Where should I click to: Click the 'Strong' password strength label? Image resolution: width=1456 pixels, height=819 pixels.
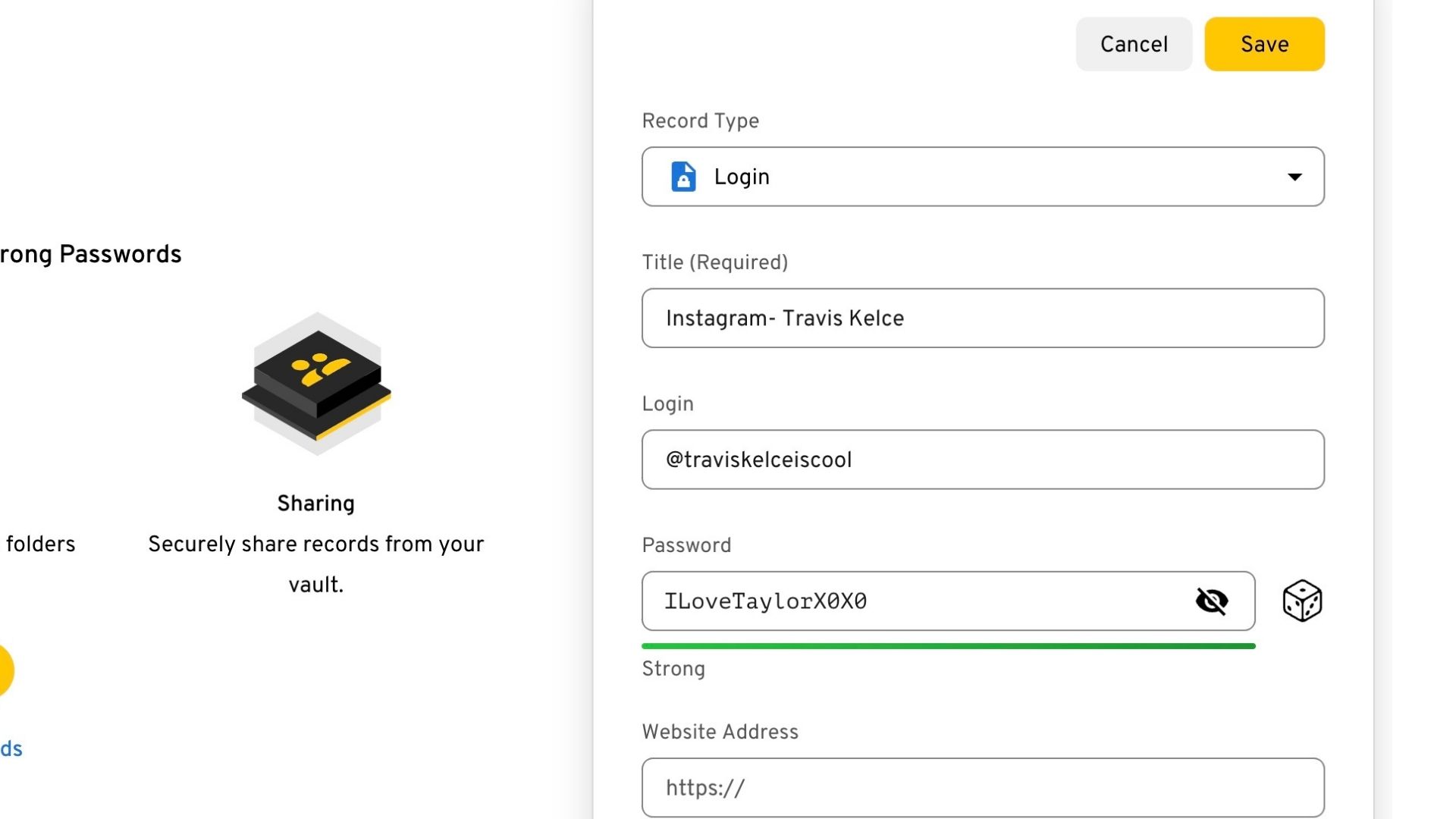(x=673, y=669)
